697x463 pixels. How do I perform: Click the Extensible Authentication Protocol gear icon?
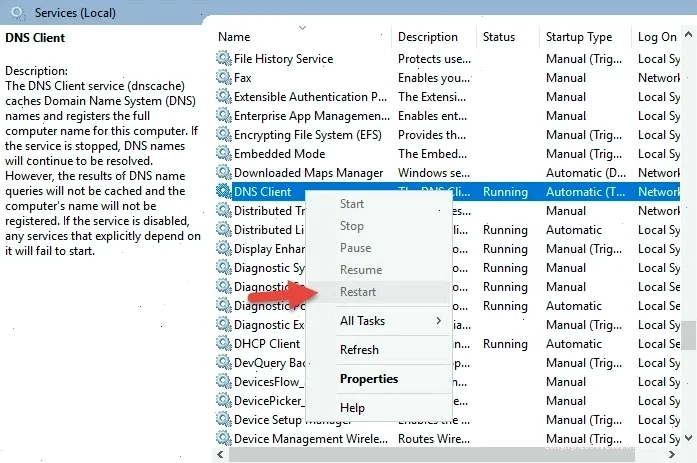click(x=224, y=96)
